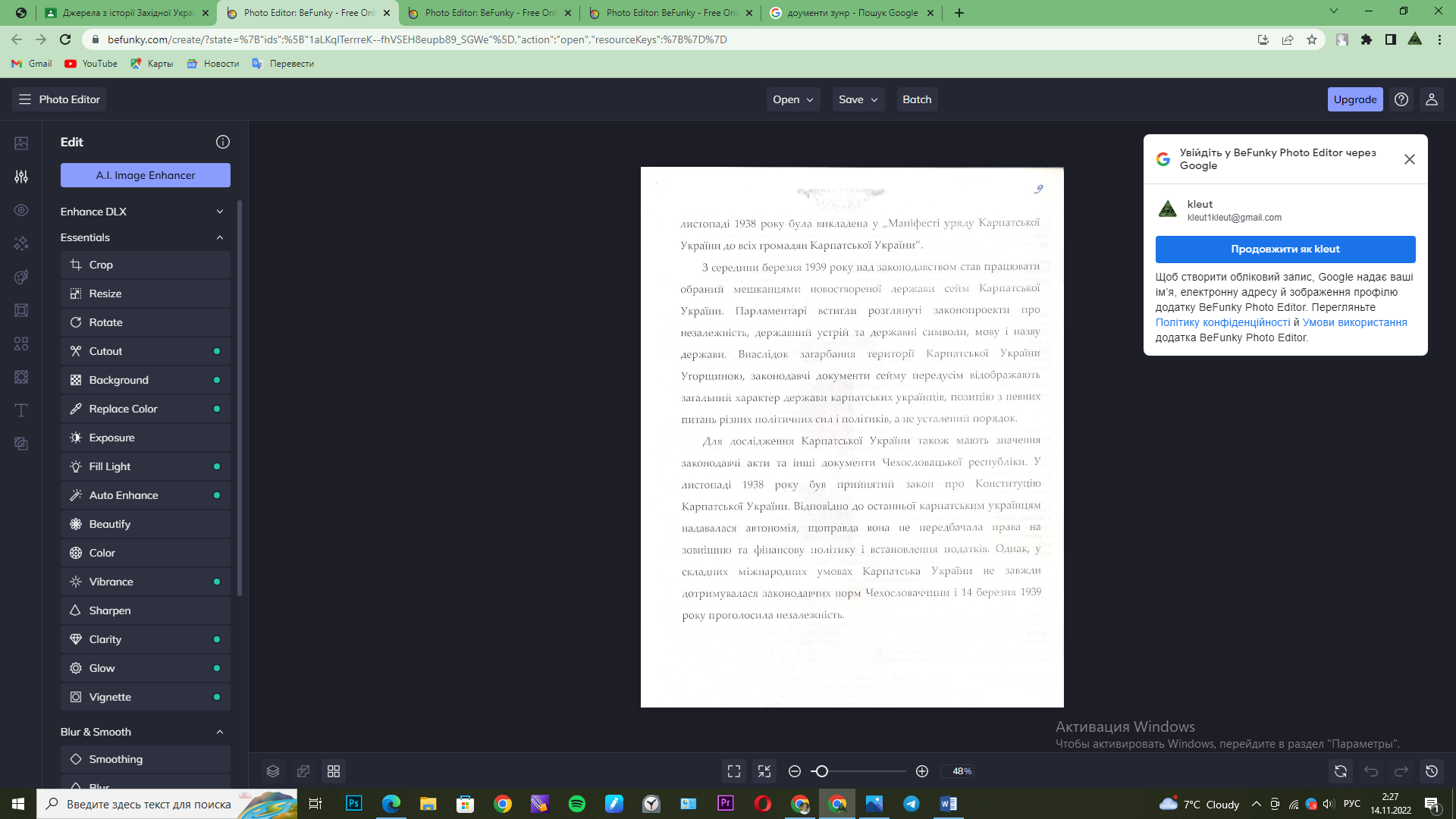Open Telegram from the Windows taskbar
Screen dimensions: 1456x819
(x=912, y=804)
